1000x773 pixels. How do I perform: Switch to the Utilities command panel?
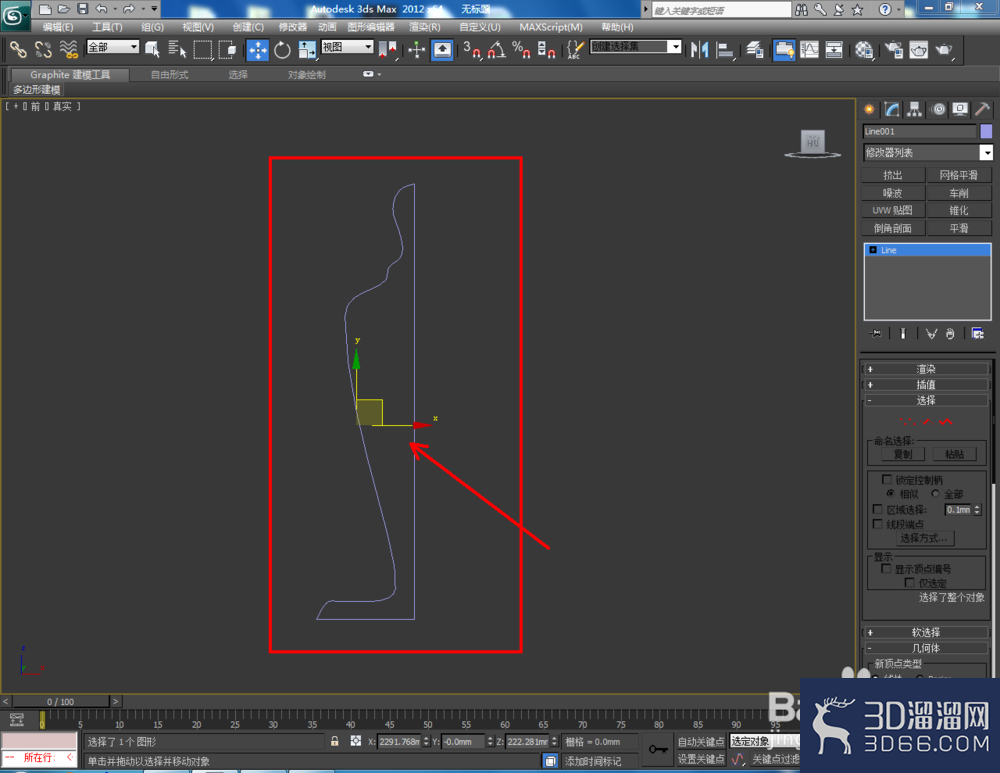[x=983, y=110]
